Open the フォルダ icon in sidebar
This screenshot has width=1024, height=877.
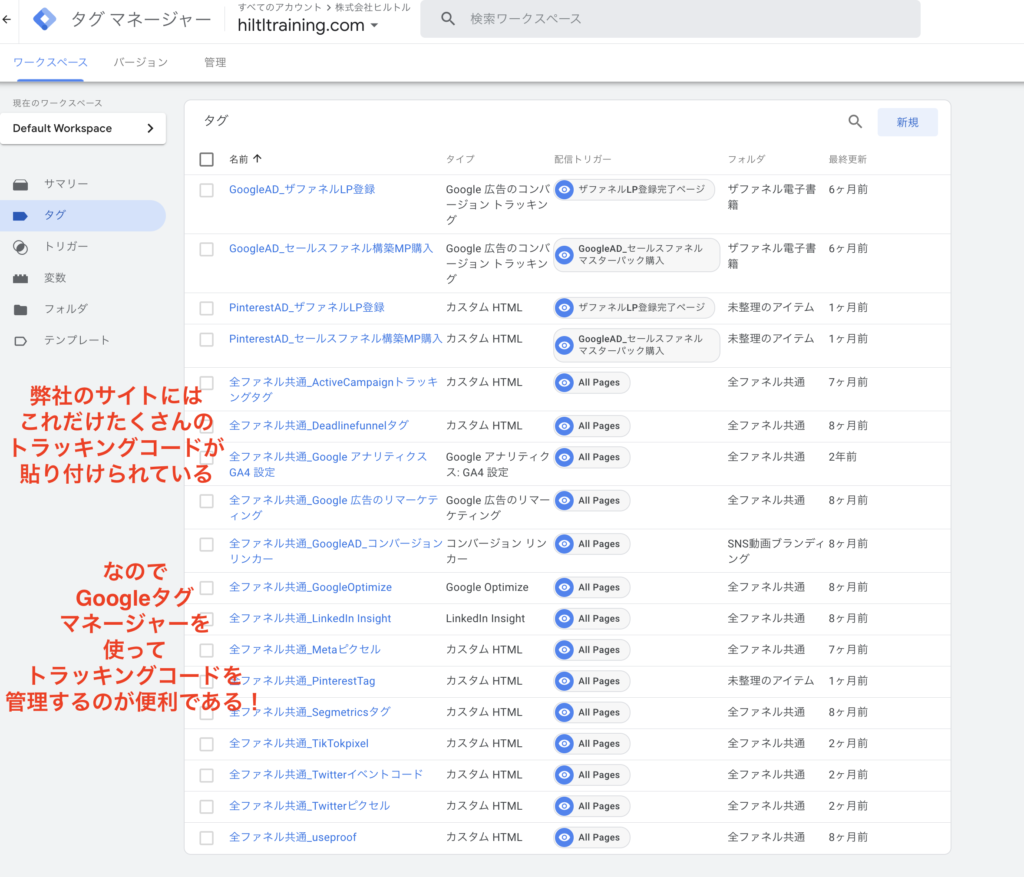coord(20,310)
